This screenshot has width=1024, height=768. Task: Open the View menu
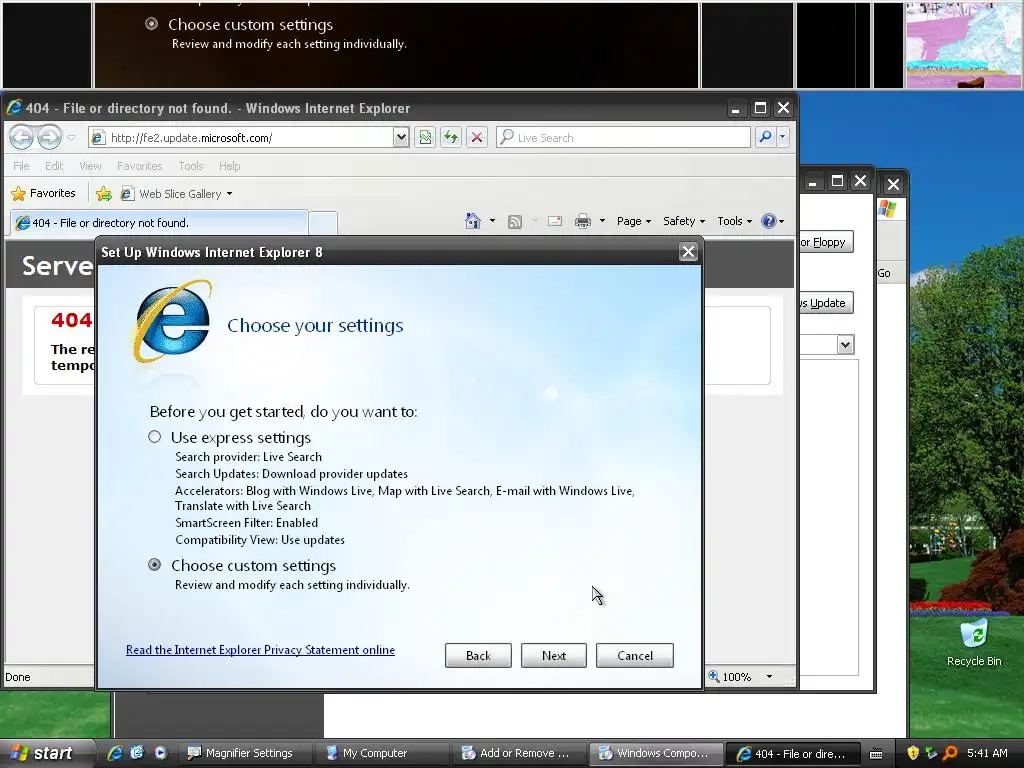(x=90, y=166)
